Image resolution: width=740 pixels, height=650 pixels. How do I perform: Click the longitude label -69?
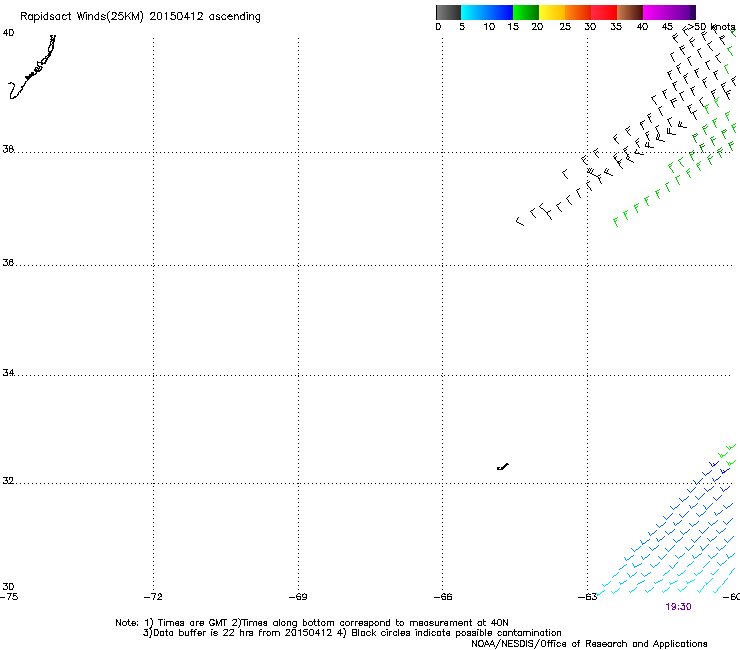click(298, 597)
